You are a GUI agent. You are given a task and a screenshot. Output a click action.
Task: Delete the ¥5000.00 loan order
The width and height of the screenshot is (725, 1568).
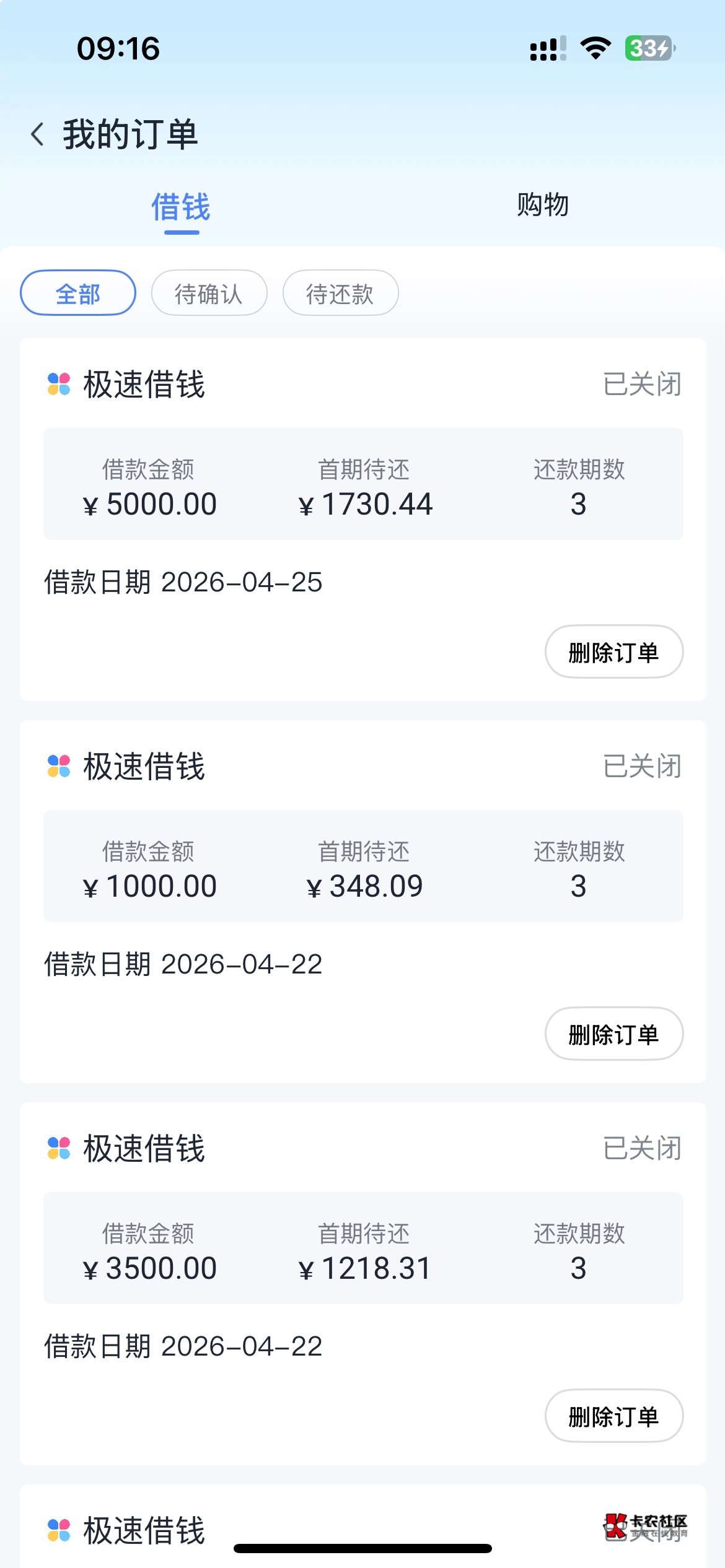(613, 652)
